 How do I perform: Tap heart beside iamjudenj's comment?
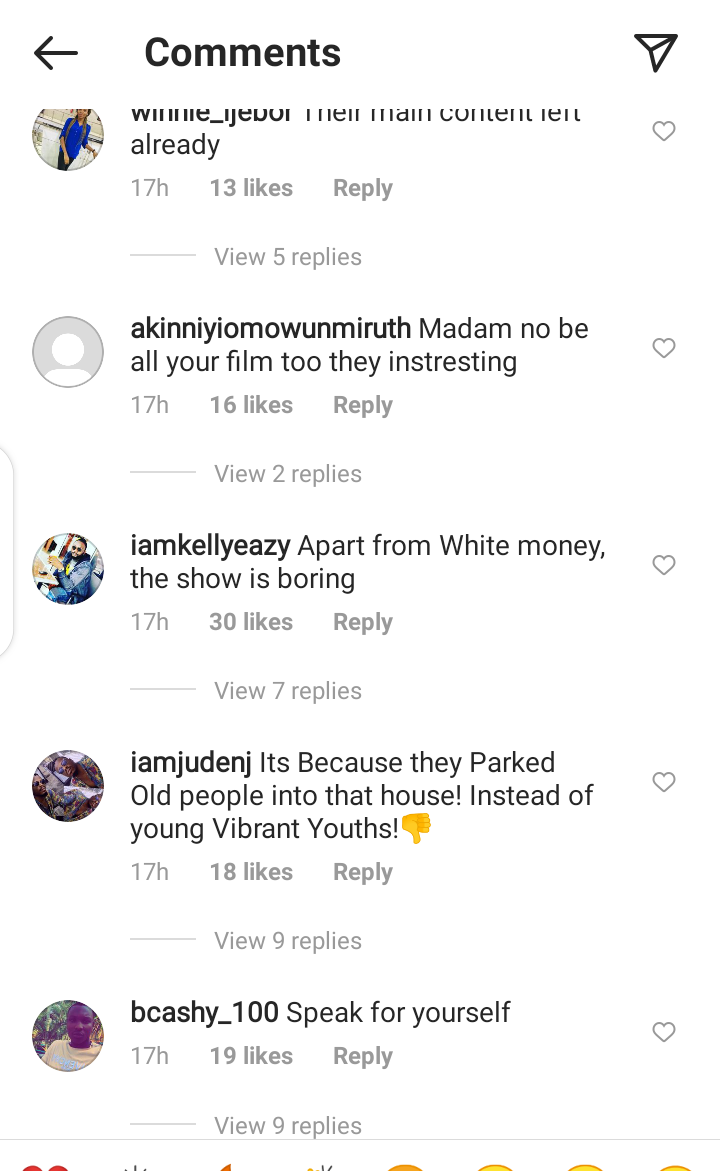click(664, 782)
